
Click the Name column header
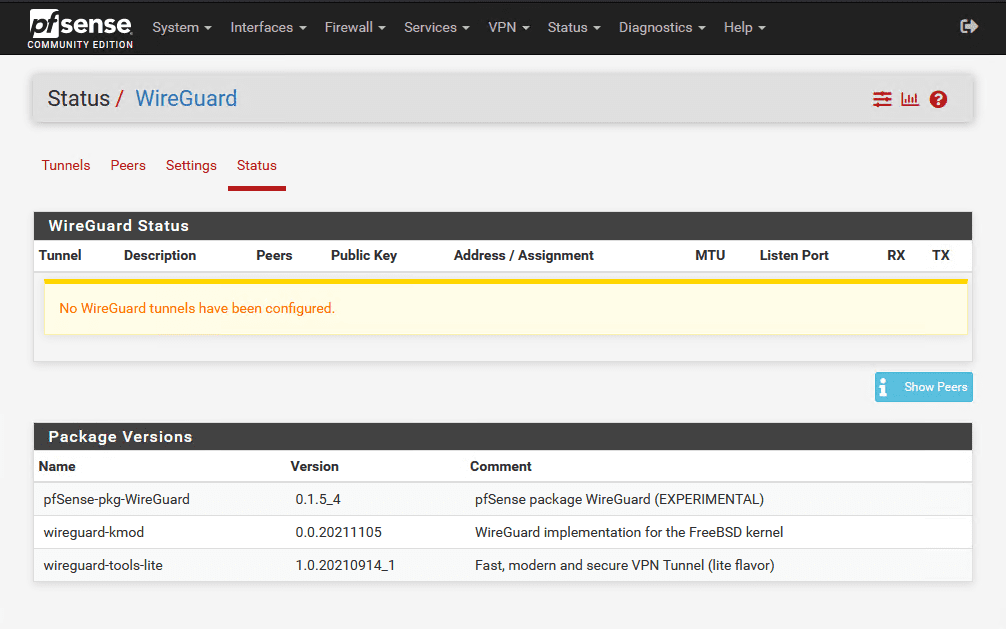(x=57, y=467)
